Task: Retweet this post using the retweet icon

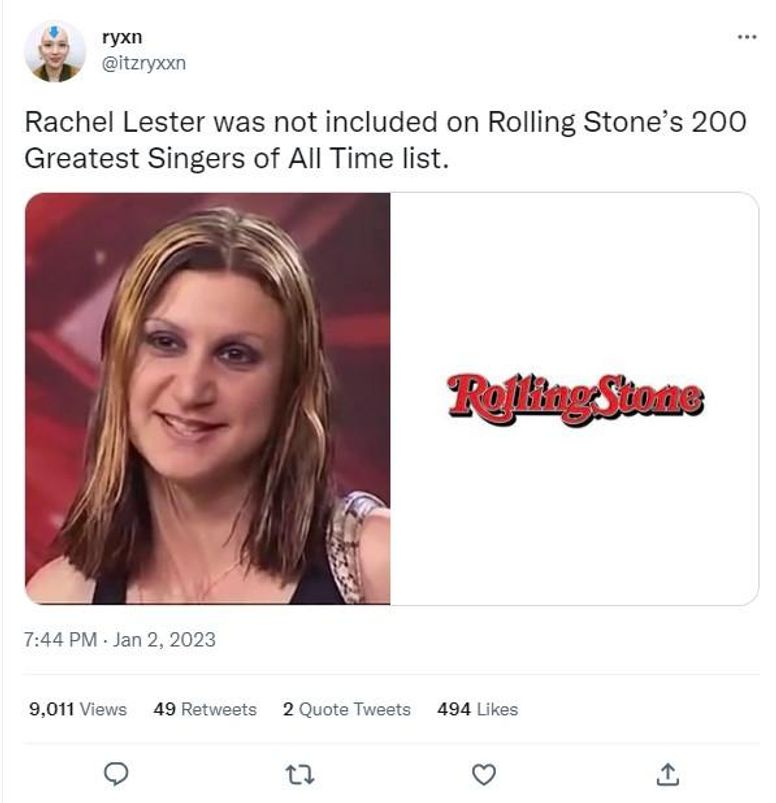Action: point(300,774)
